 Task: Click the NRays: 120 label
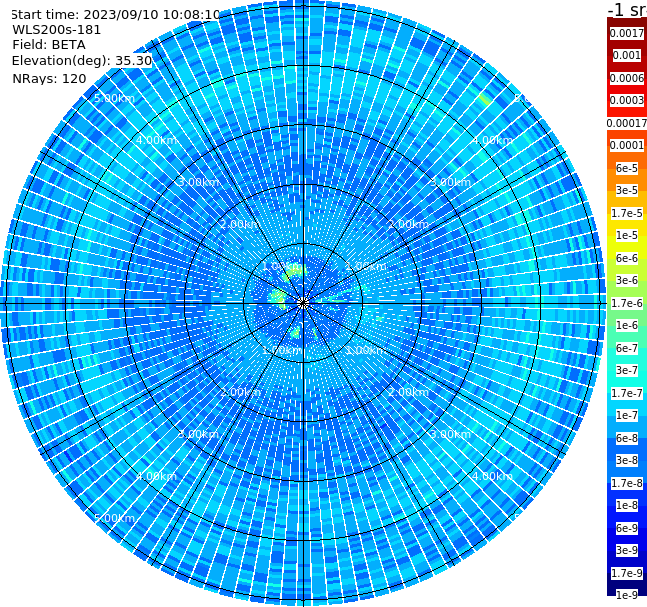(x=49, y=78)
